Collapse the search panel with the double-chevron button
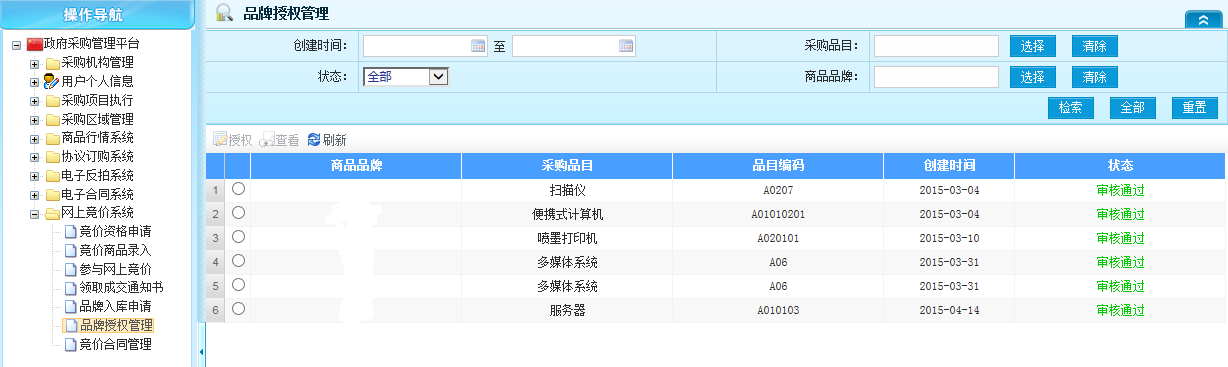Screen dimensions: 1228x367 1203,20
